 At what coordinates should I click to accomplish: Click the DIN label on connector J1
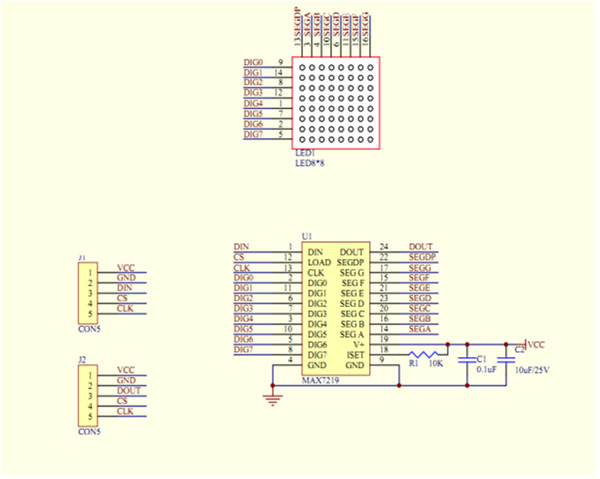(x=125, y=288)
